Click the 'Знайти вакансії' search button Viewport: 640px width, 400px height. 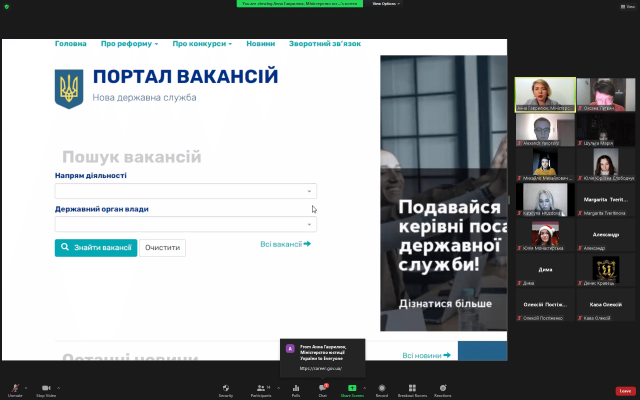coord(95,248)
